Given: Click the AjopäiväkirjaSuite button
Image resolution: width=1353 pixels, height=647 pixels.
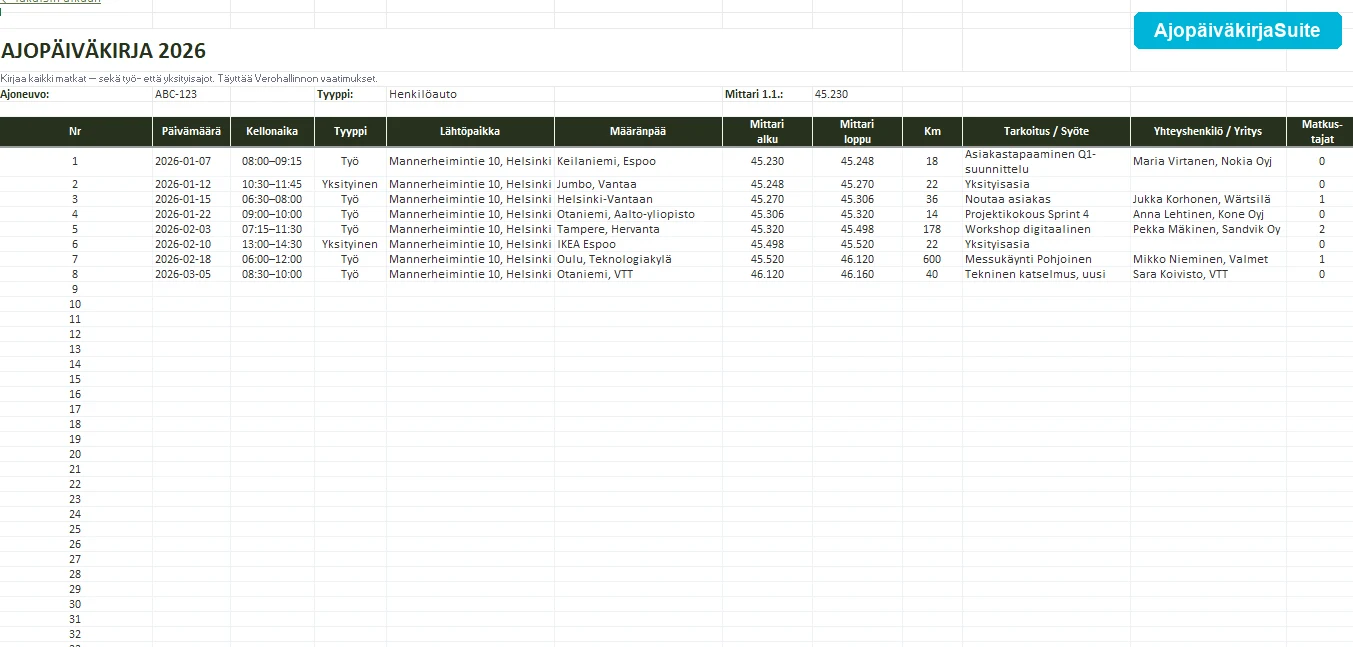Looking at the screenshot, I should (x=1237, y=30).
